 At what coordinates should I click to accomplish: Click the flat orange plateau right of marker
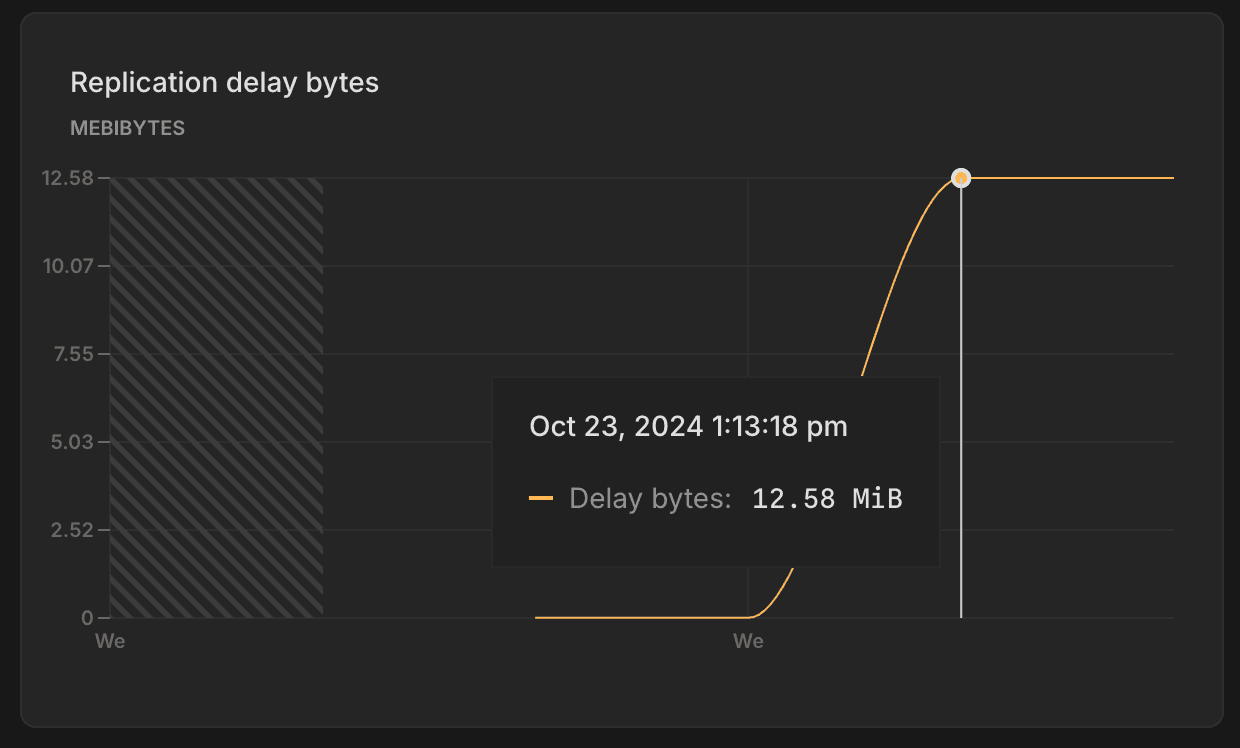(1070, 178)
